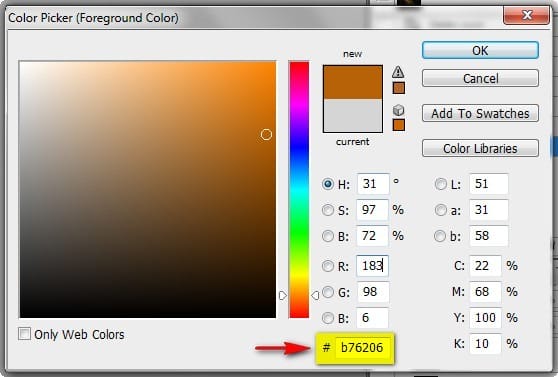
Task: Click the G green field showing 98
Action: tap(373, 292)
